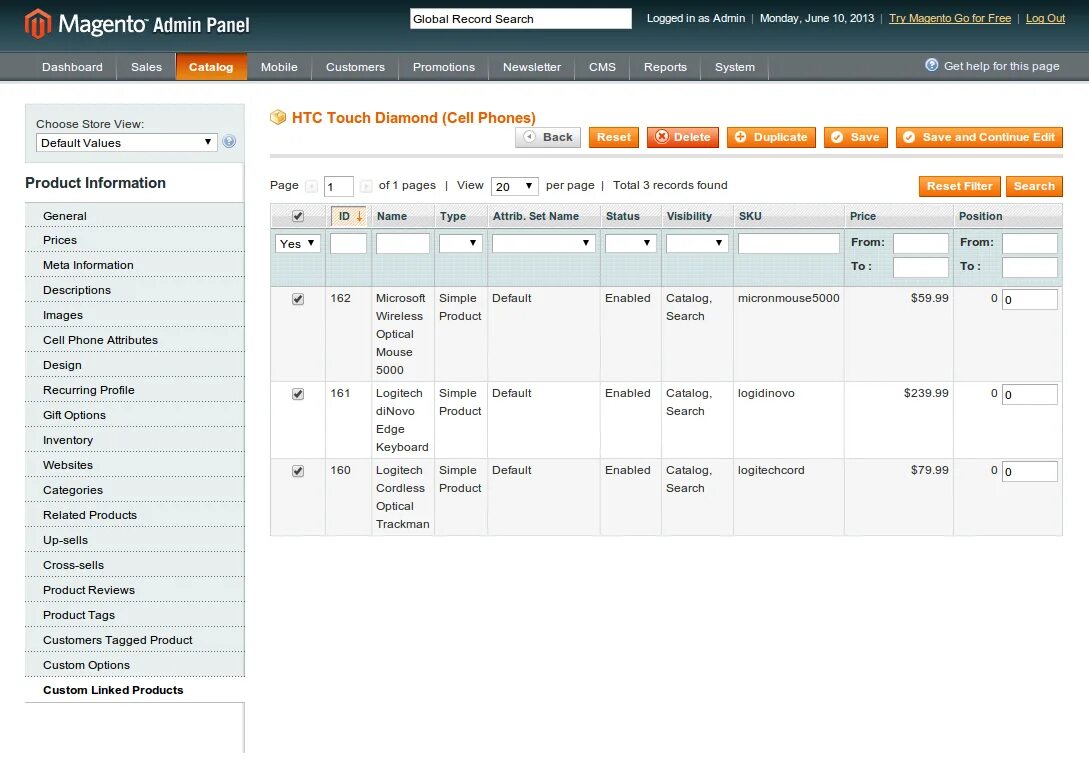Uncheck the Microsoft Wireless Optical Mouse row
This screenshot has width=1089, height=759.
[297, 298]
